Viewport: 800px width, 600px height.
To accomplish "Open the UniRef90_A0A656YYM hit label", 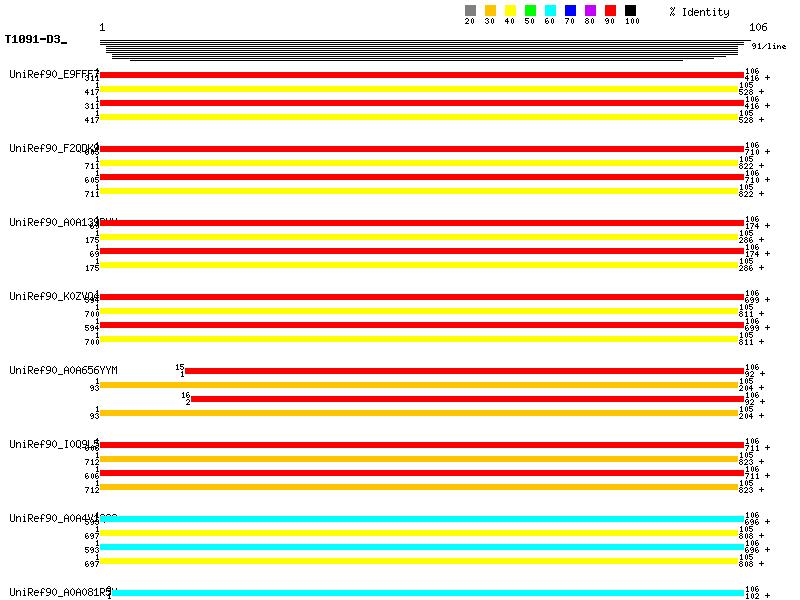I will (63, 370).
